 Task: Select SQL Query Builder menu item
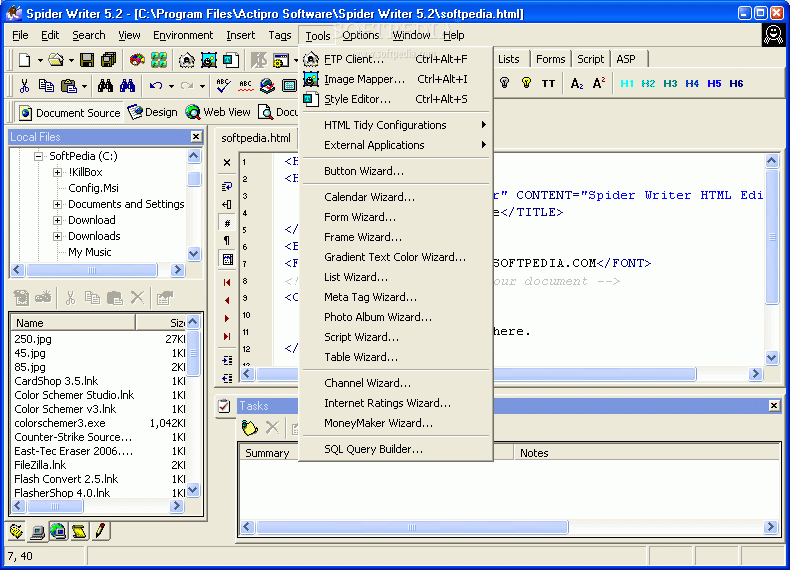point(396,449)
